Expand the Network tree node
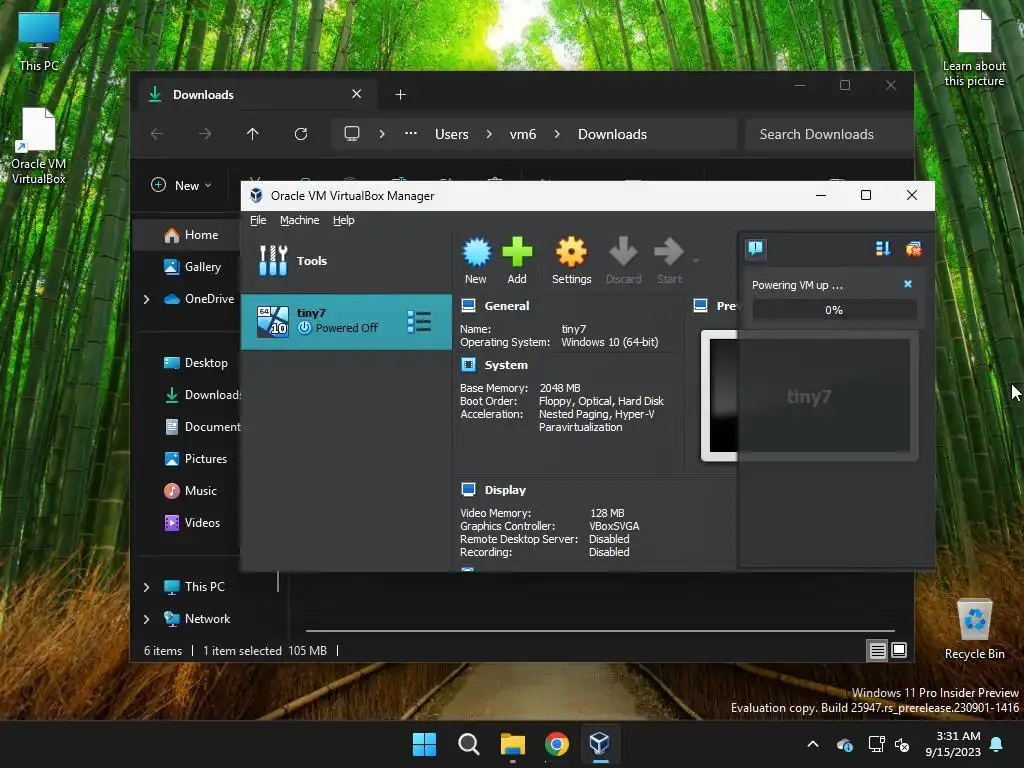1024x768 pixels. 146,619
